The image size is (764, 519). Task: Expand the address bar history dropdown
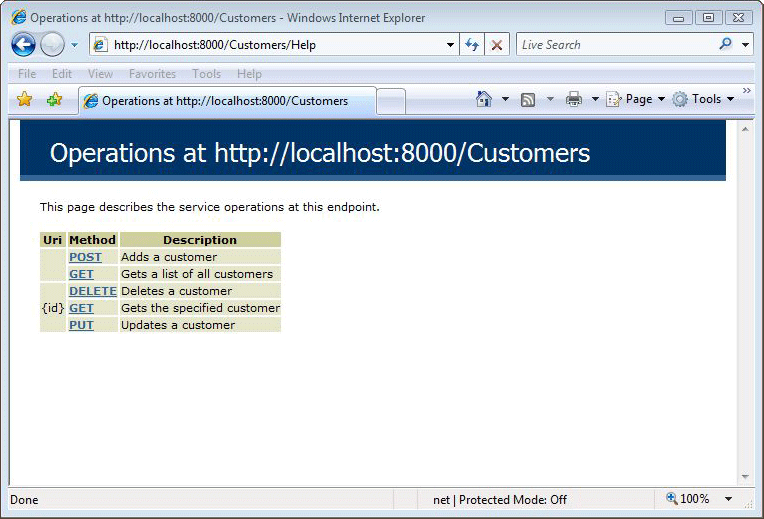450,45
